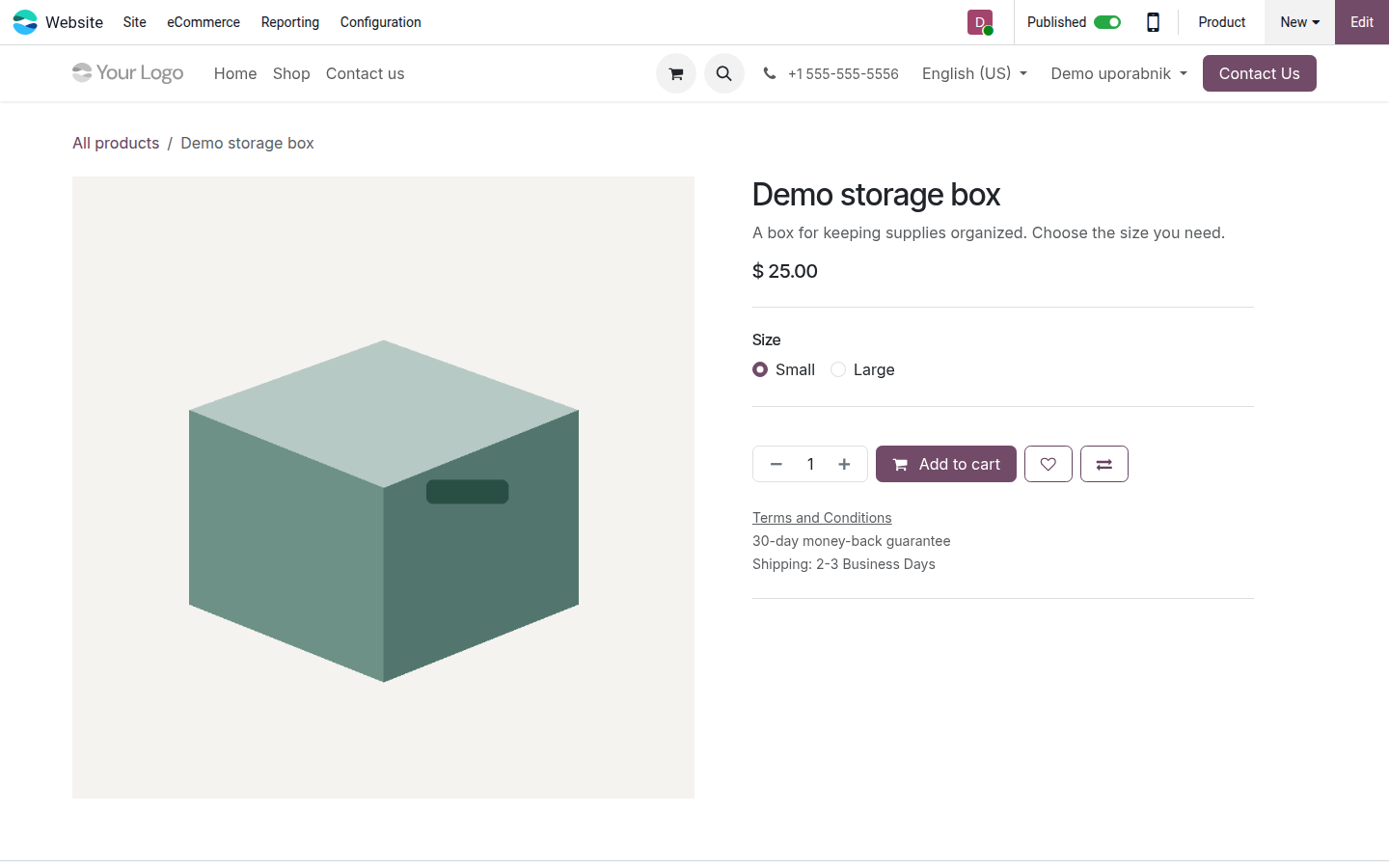Click the Contact Us button
1389x868 pixels.
click(1260, 73)
